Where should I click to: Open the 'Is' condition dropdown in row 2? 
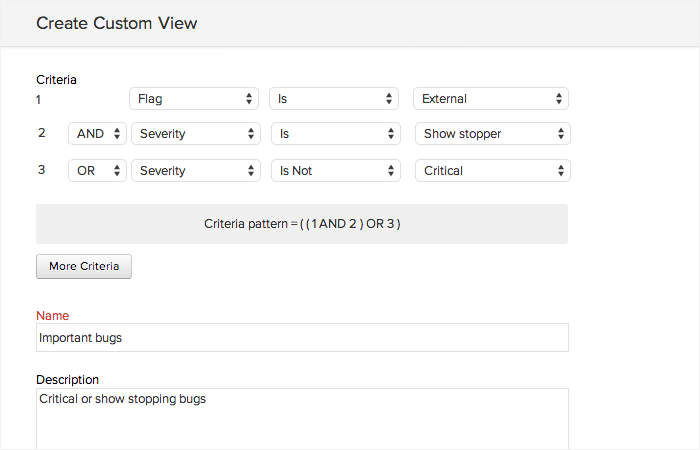(x=335, y=134)
